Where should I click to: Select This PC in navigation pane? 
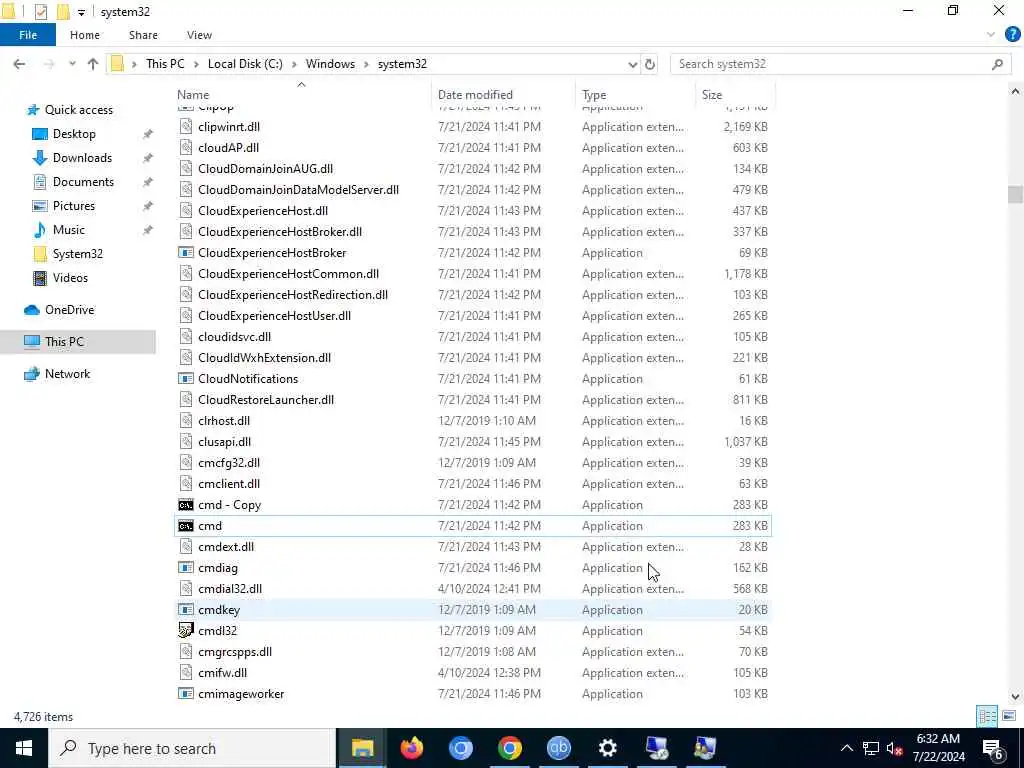(x=64, y=342)
